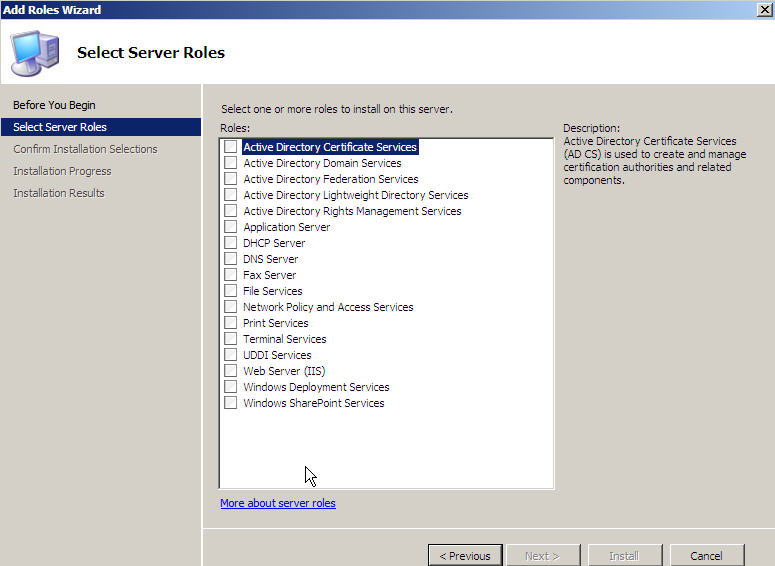Select the 'Windows Deployment Services' role label
Screen dimensions: 775x566
316,387
